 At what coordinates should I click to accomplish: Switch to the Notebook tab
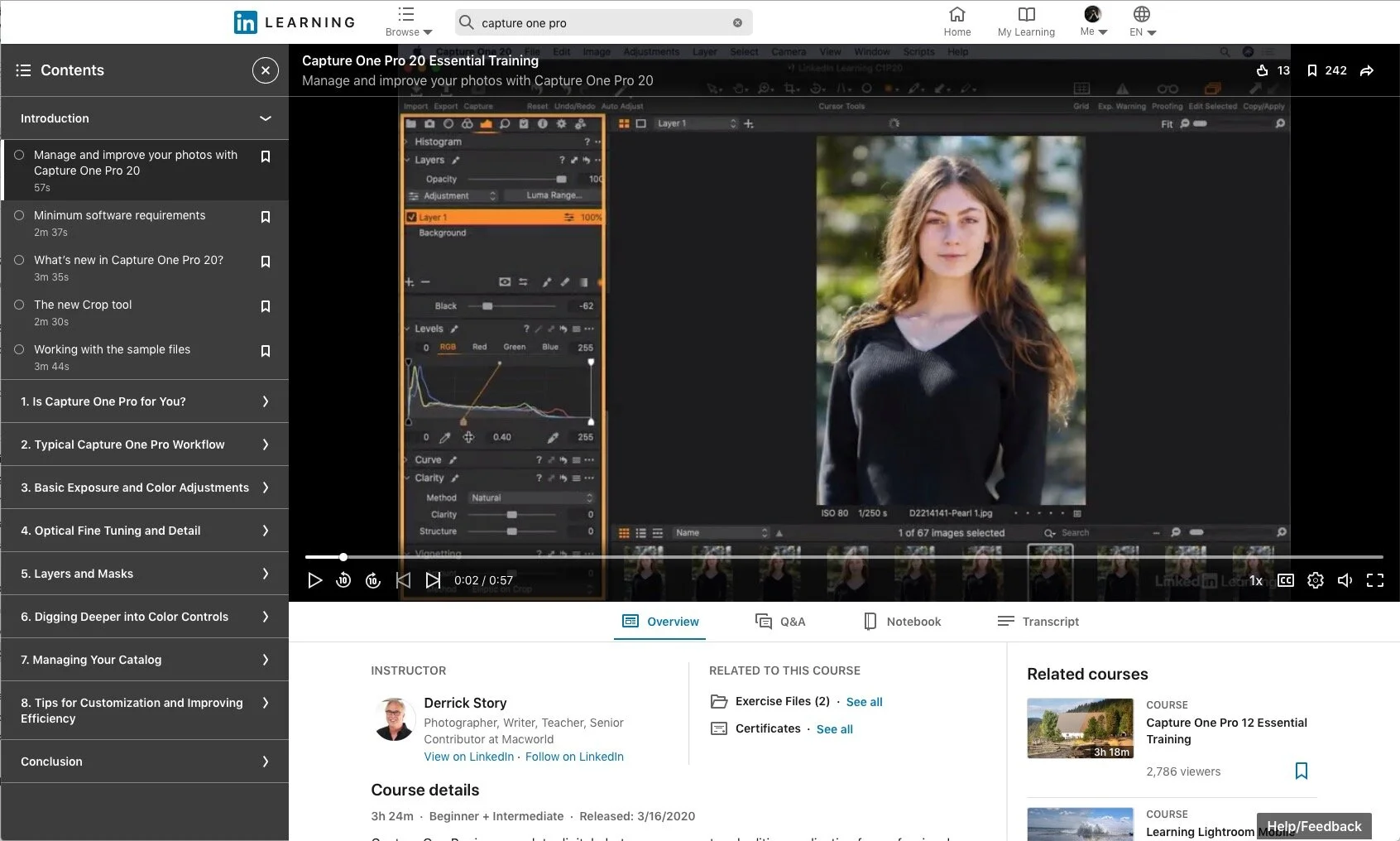pos(902,622)
